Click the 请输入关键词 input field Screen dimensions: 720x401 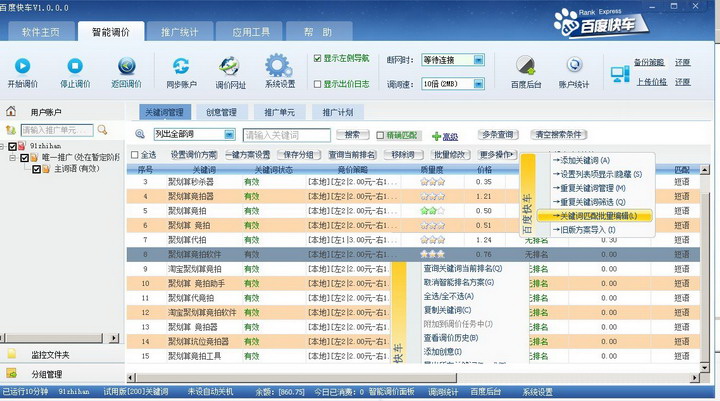tap(287, 135)
